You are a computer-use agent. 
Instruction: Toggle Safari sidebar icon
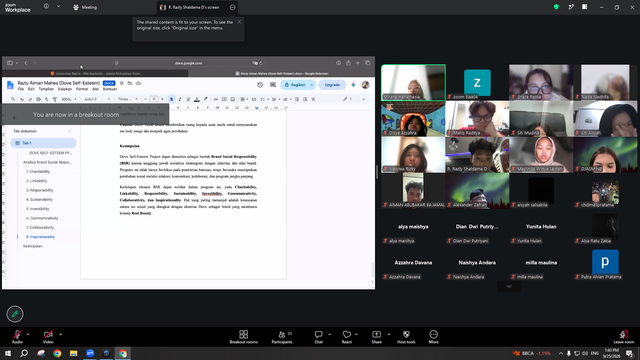10,63
